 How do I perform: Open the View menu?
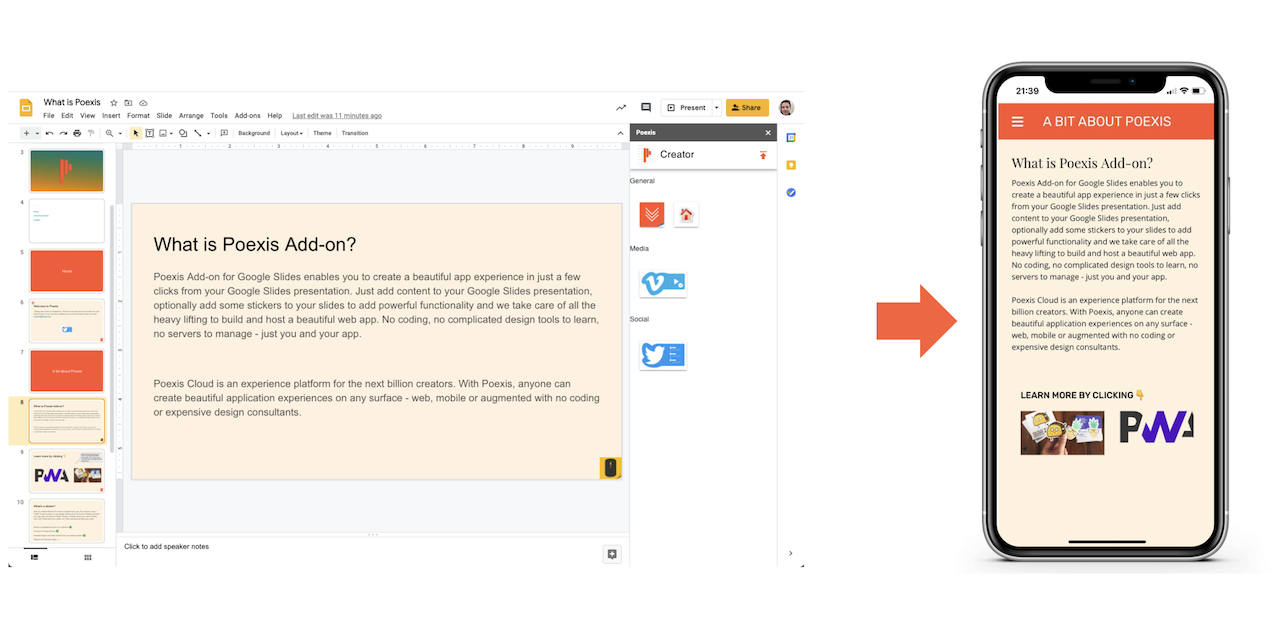tap(88, 116)
